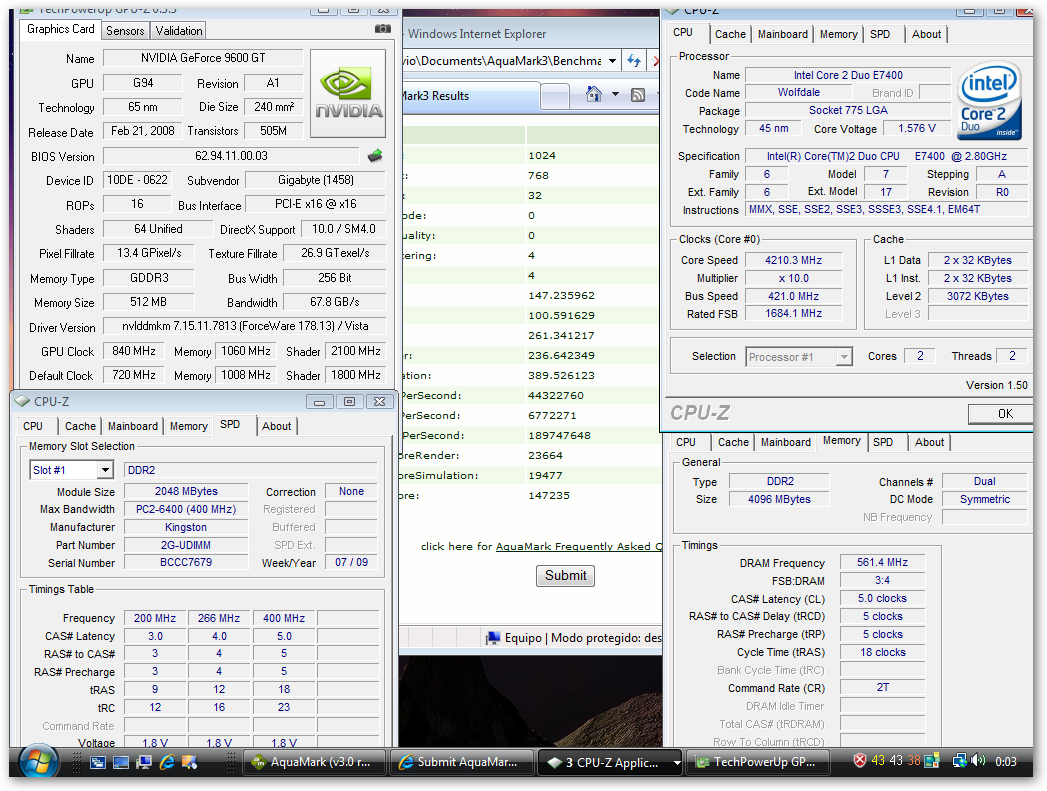Click the Part Number value 2G-UDIMM
This screenshot has width=1047, height=791.
click(x=186, y=545)
